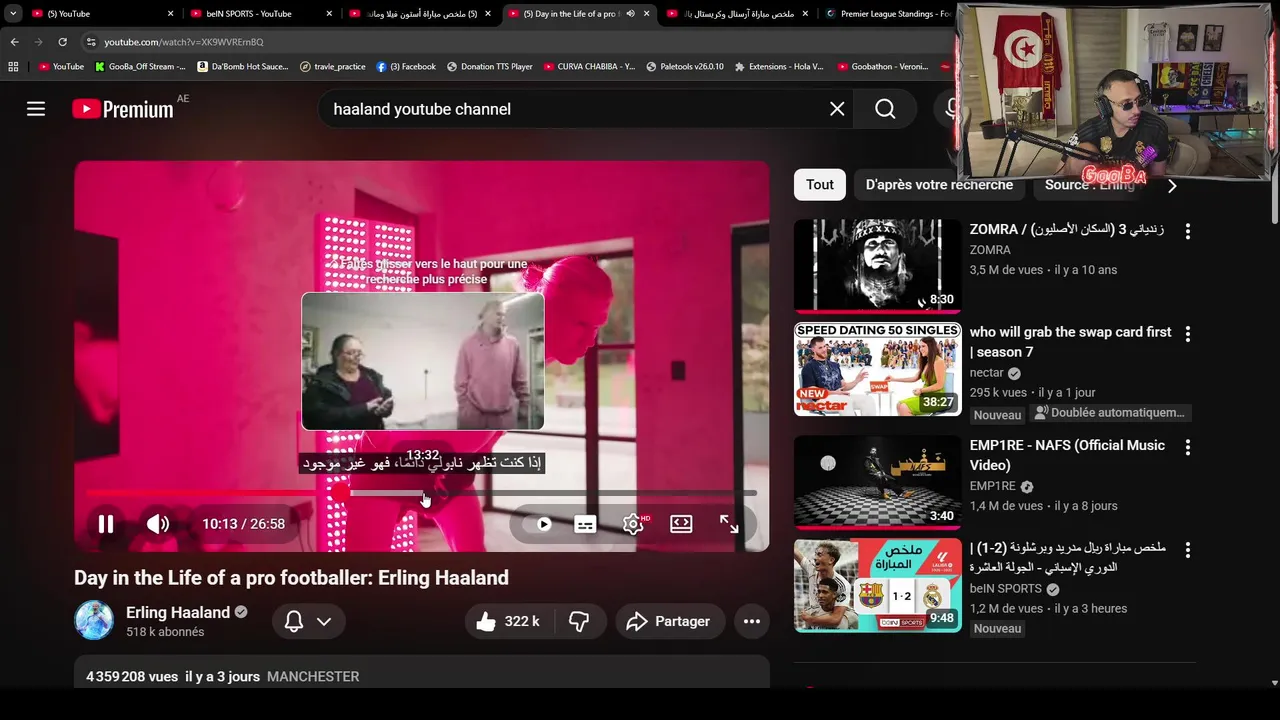Open the YouTube hamburger guide menu

tap(36, 109)
